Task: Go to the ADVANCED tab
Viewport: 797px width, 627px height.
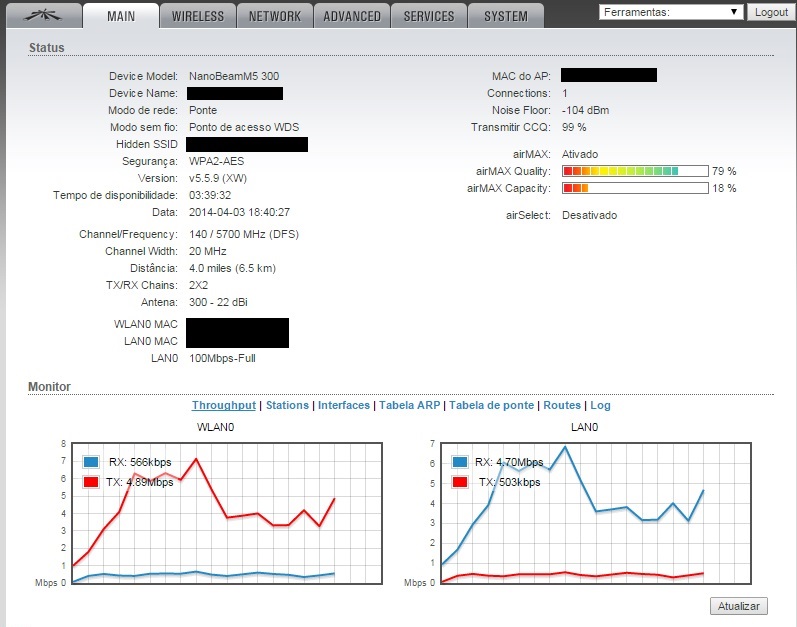Action: coord(352,16)
